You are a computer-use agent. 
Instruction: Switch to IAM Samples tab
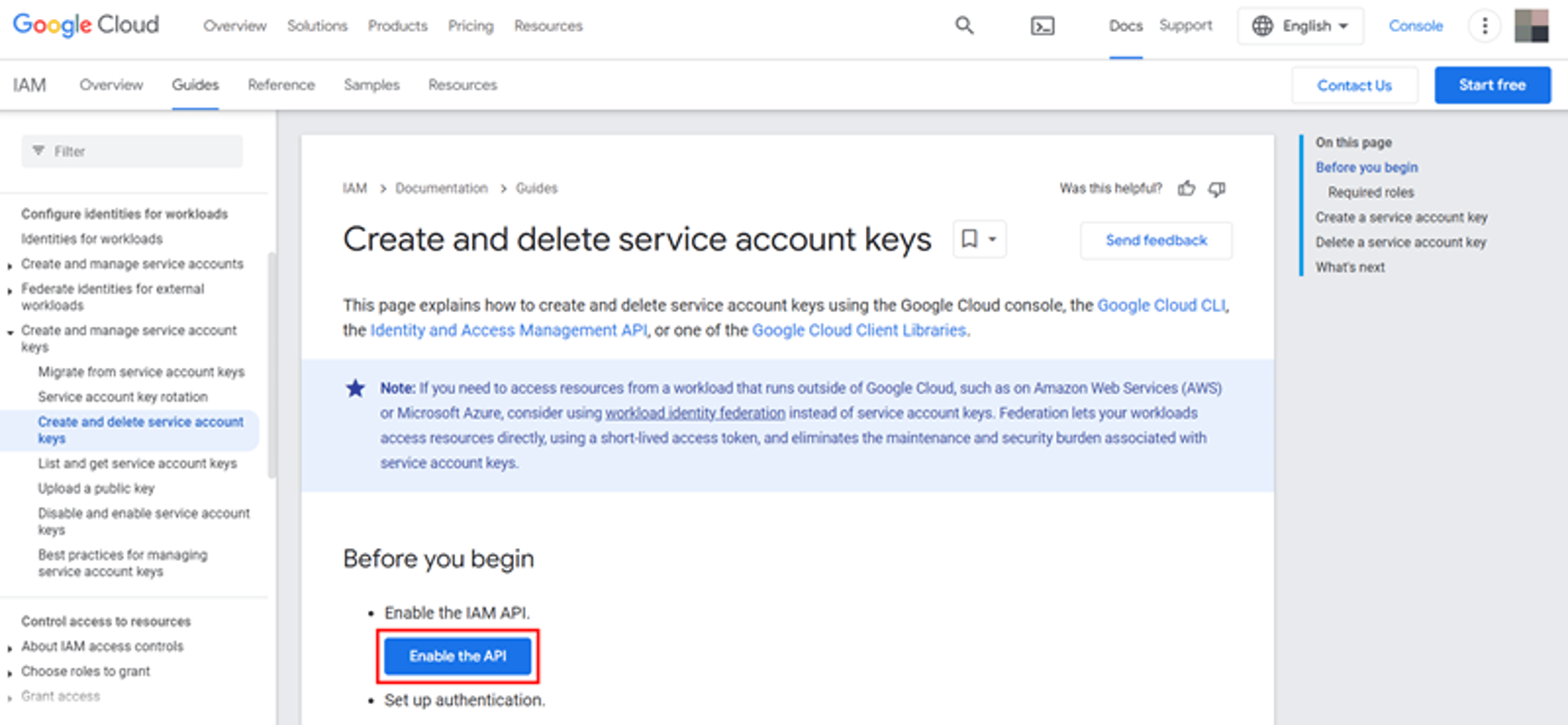tap(371, 85)
